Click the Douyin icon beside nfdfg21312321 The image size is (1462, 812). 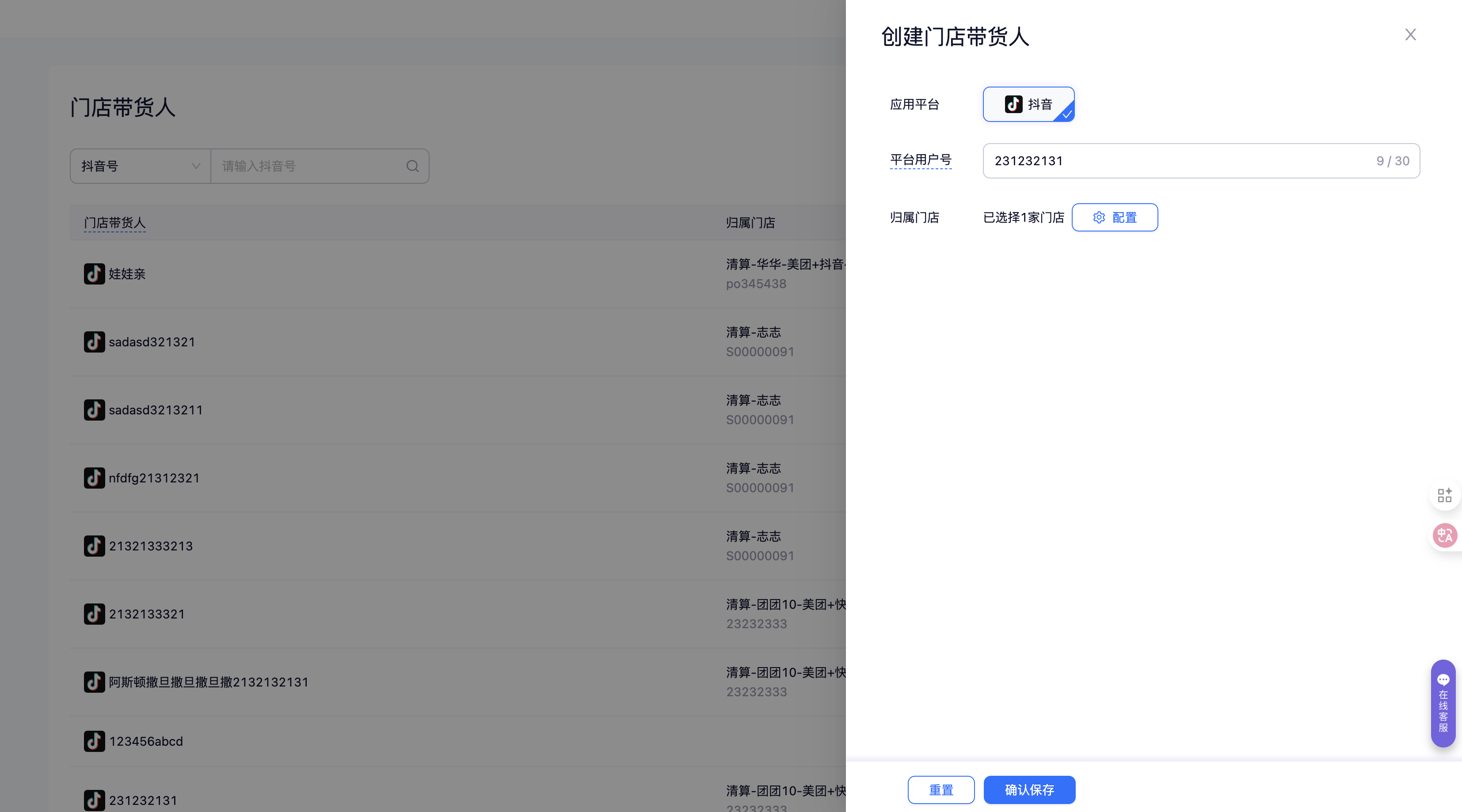(94, 478)
